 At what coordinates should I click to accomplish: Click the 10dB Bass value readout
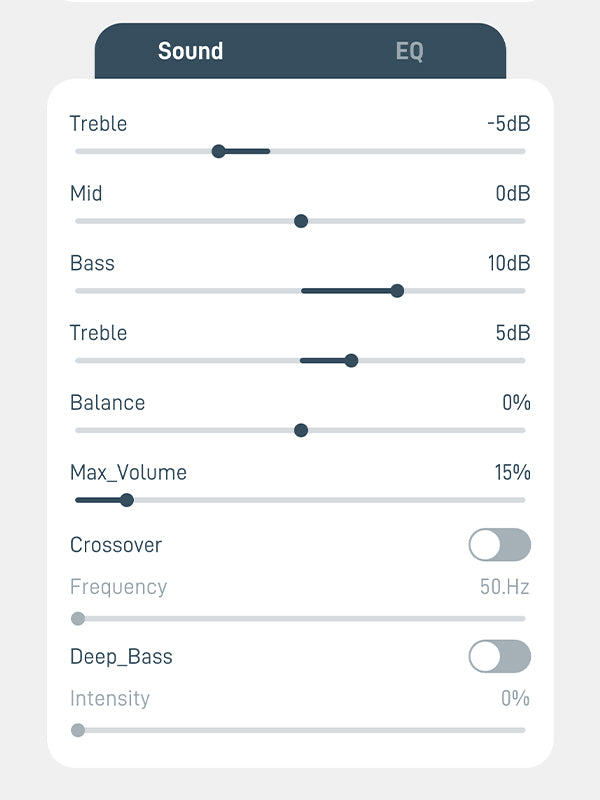point(509,263)
